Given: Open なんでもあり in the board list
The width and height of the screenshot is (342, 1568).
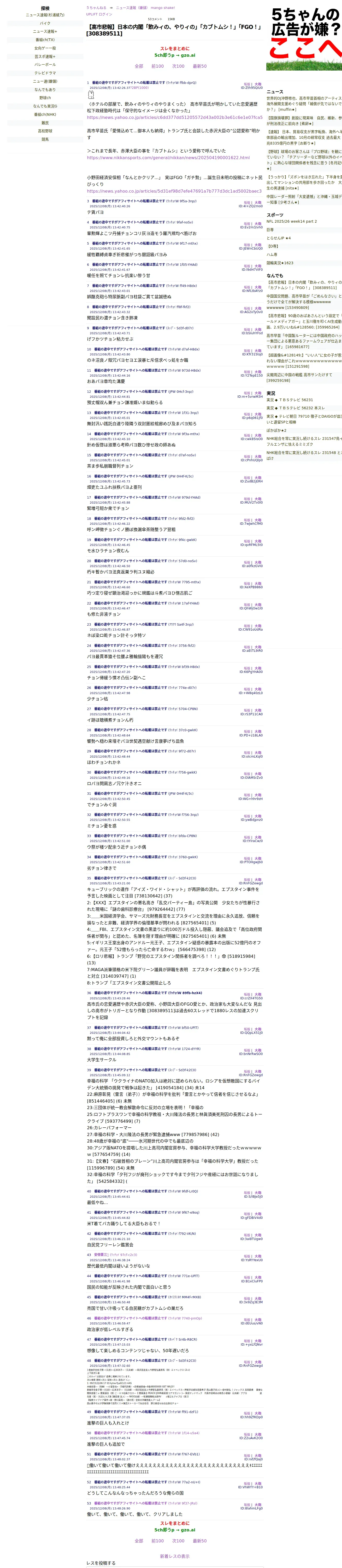Looking at the screenshot, I should (x=45, y=89).
